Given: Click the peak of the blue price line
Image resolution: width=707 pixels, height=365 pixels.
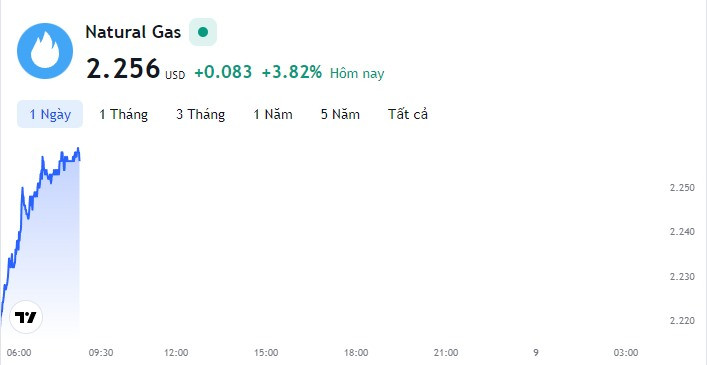Looking at the screenshot, I should coord(78,148).
